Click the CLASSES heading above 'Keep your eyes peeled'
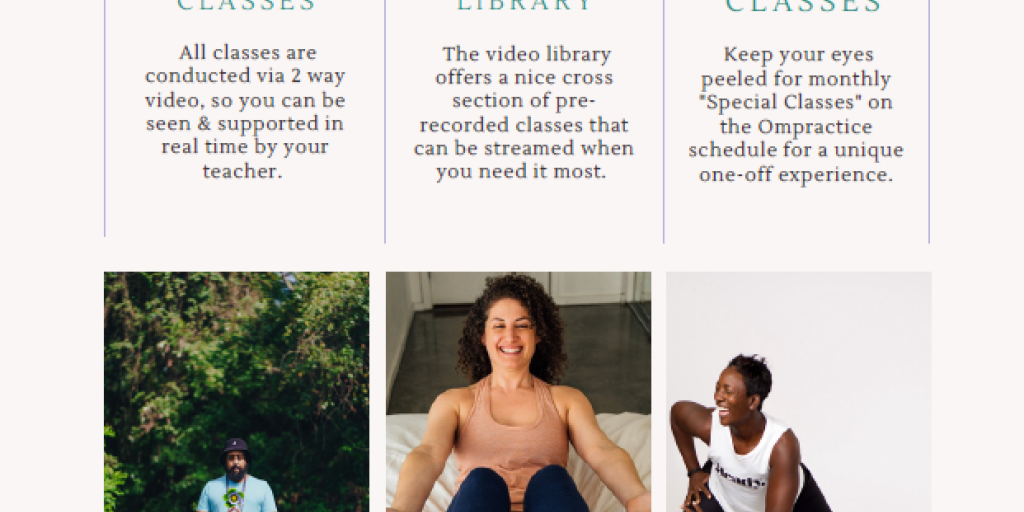Screen dimensions: 1024x512 click(x=804, y=5)
